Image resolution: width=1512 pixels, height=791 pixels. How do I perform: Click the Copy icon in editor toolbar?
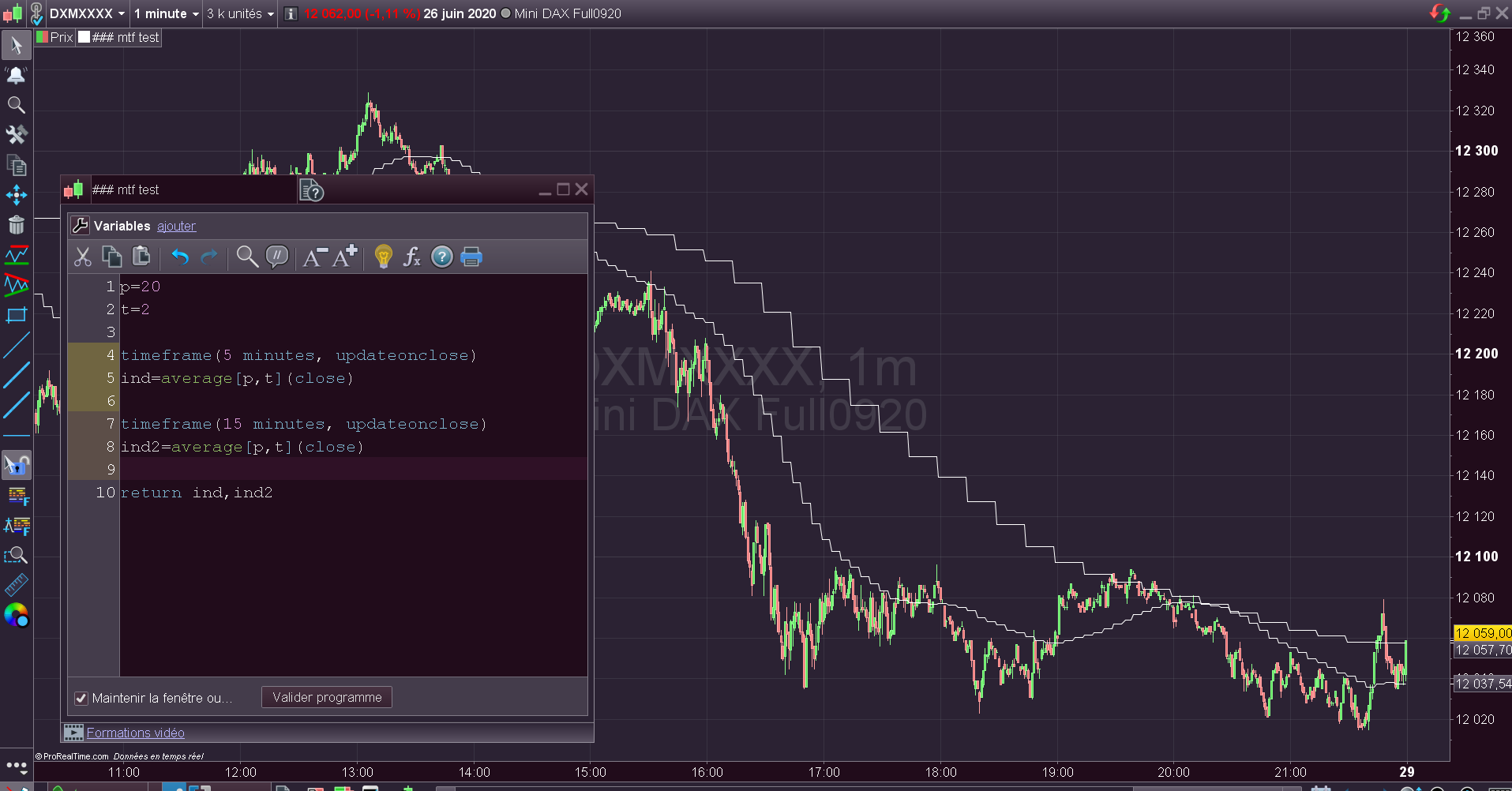pyautogui.click(x=112, y=257)
